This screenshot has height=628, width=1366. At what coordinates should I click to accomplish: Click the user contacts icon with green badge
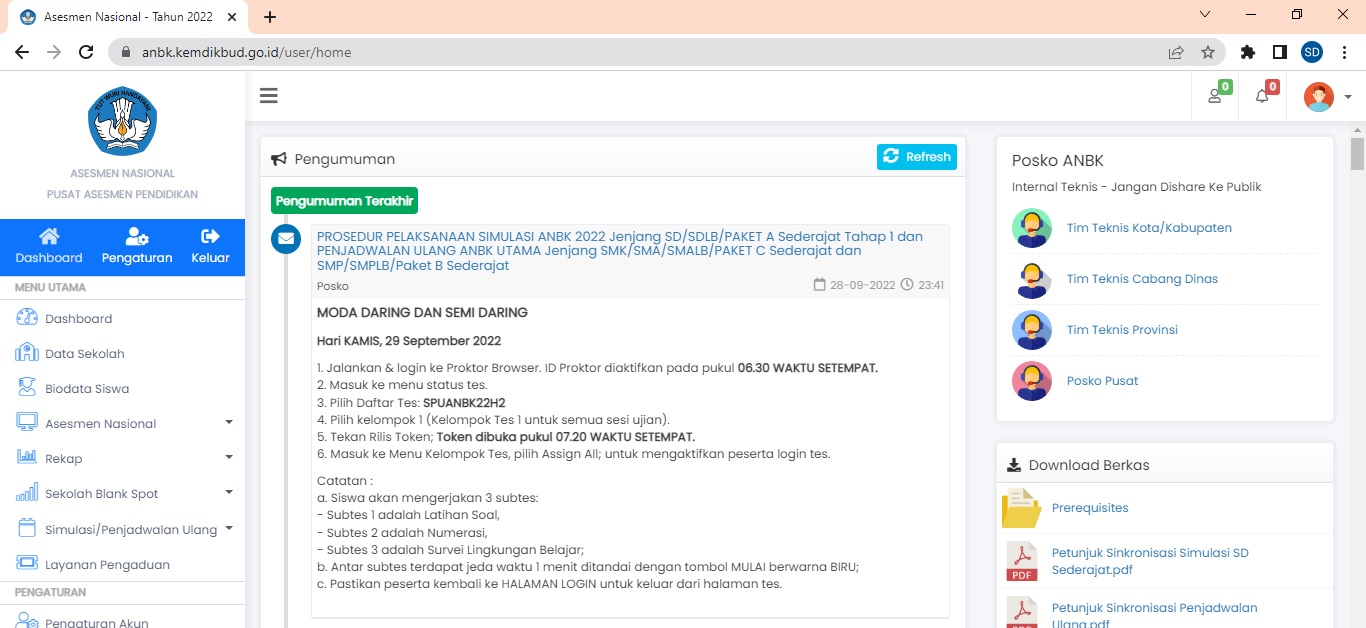1215,96
